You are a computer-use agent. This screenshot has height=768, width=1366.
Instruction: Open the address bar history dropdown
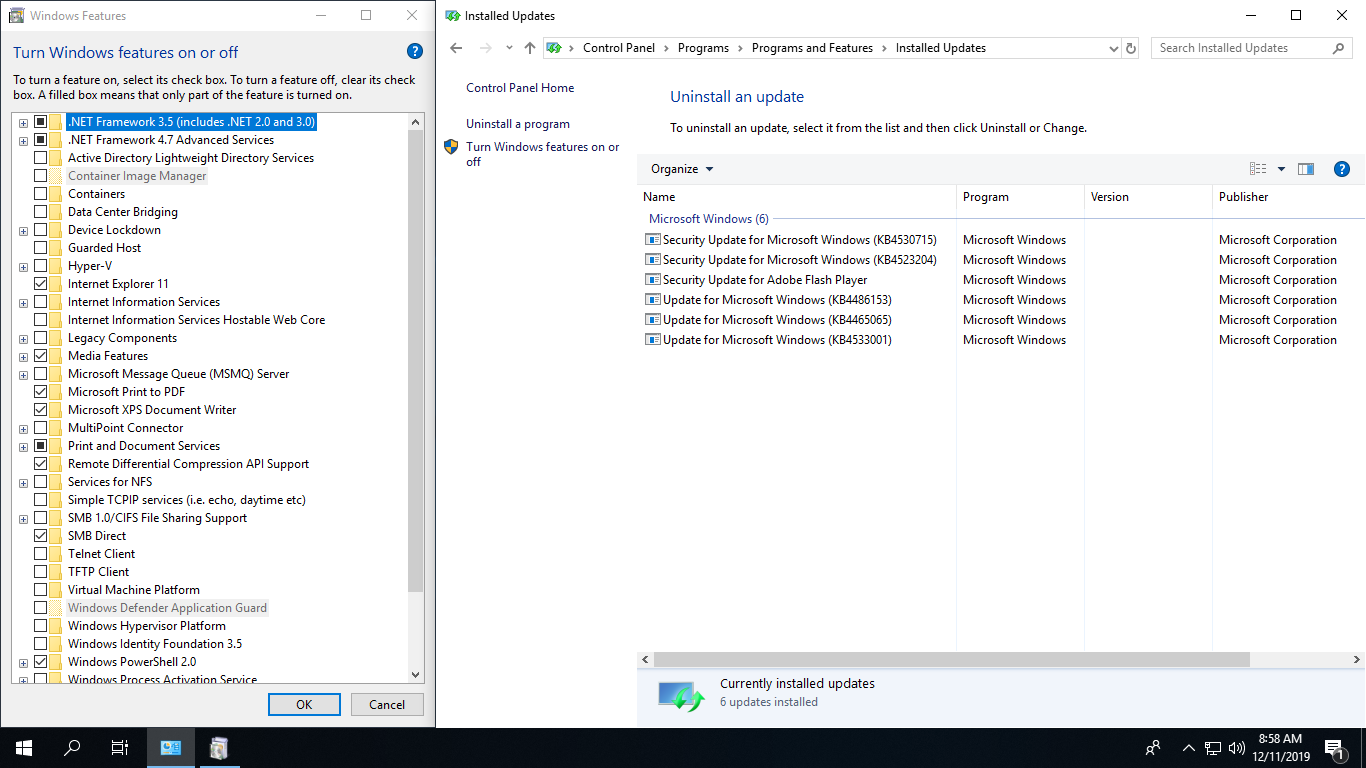(x=1114, y=48)
